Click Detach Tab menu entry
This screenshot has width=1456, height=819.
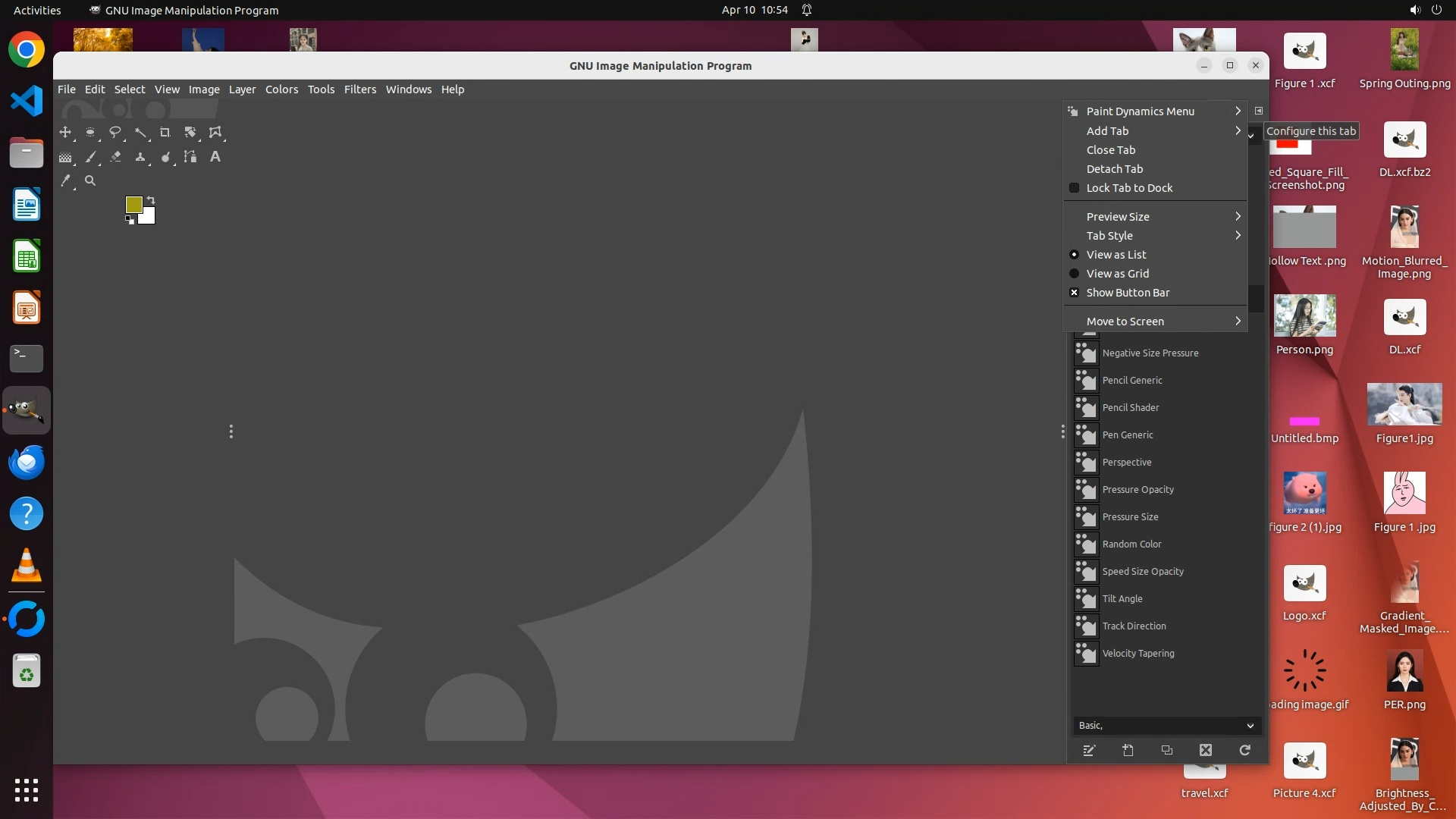1114,169
